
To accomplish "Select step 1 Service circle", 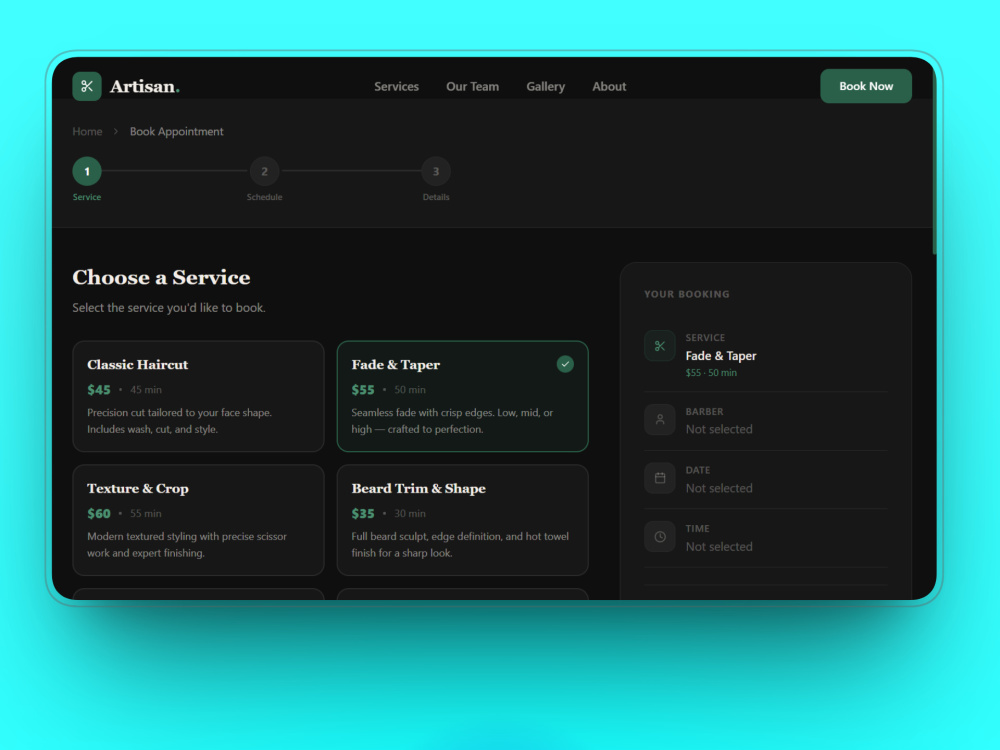I will click(x=87, y=171).
